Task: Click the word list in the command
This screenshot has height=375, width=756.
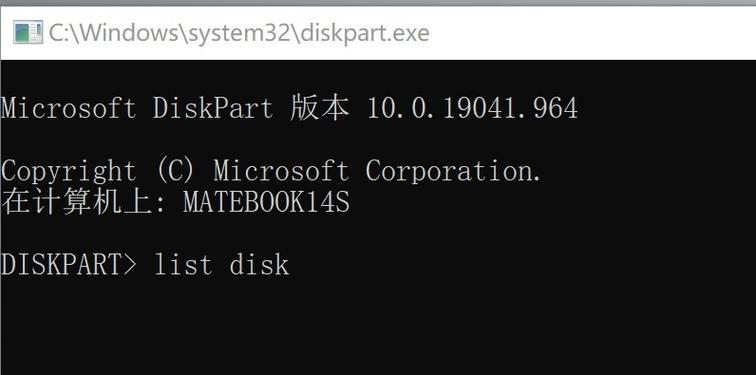Action: [x=183, y=265]
